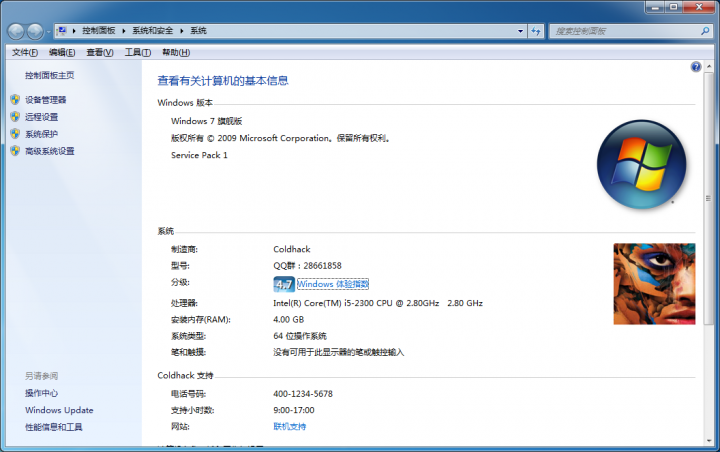
Task: Open the Windows 体验指数 link
Action: point(333,284)
